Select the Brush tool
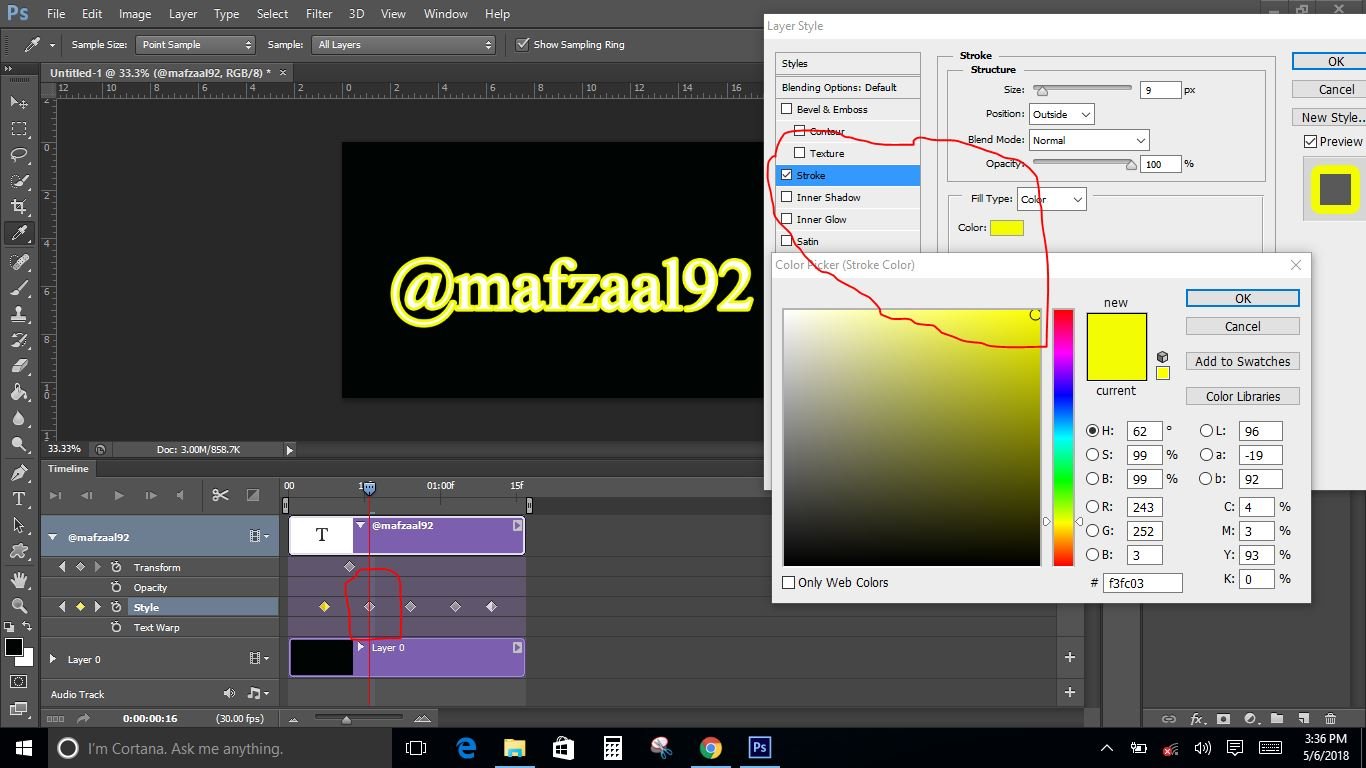The width and height of the screenshot is (1366, 768). (19, 288)
